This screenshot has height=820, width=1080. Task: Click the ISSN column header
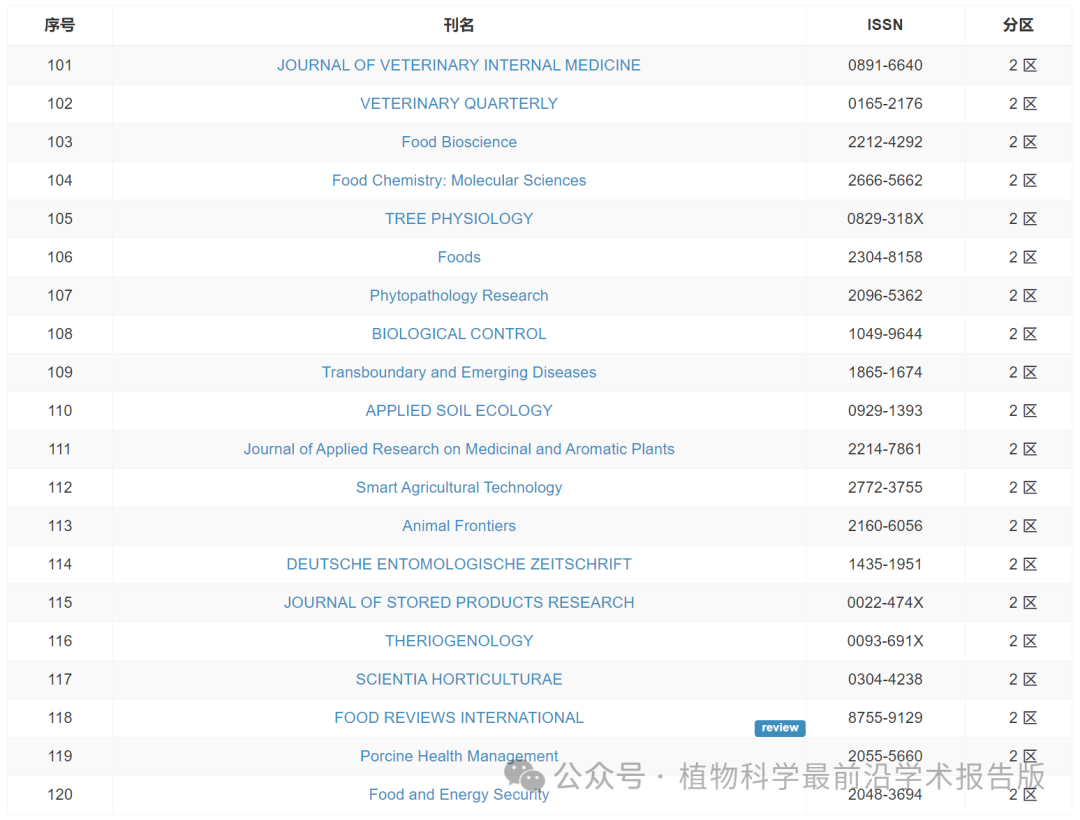tap(885, 25)
